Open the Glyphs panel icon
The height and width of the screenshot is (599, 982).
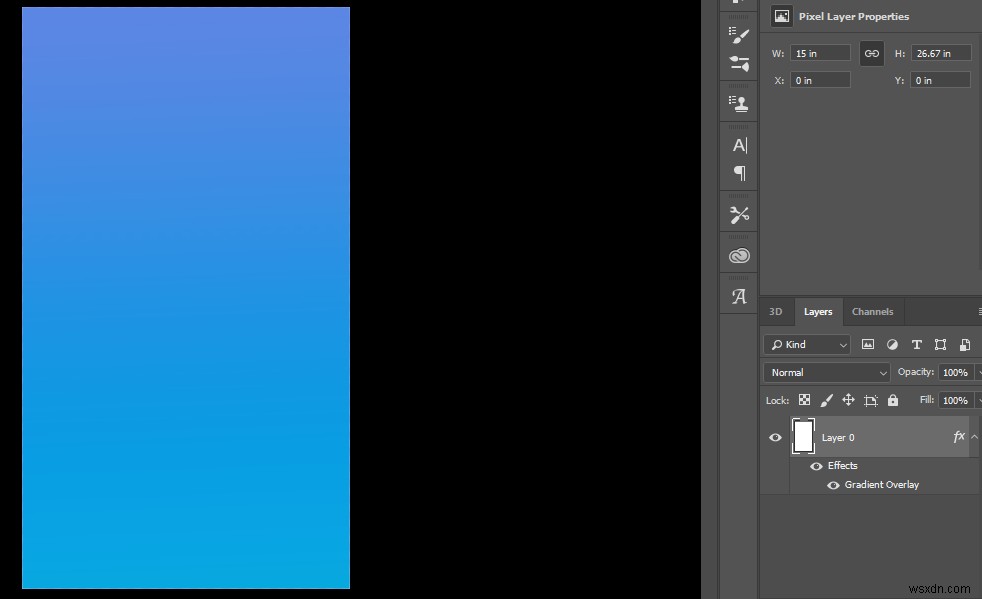coord(739,295)
